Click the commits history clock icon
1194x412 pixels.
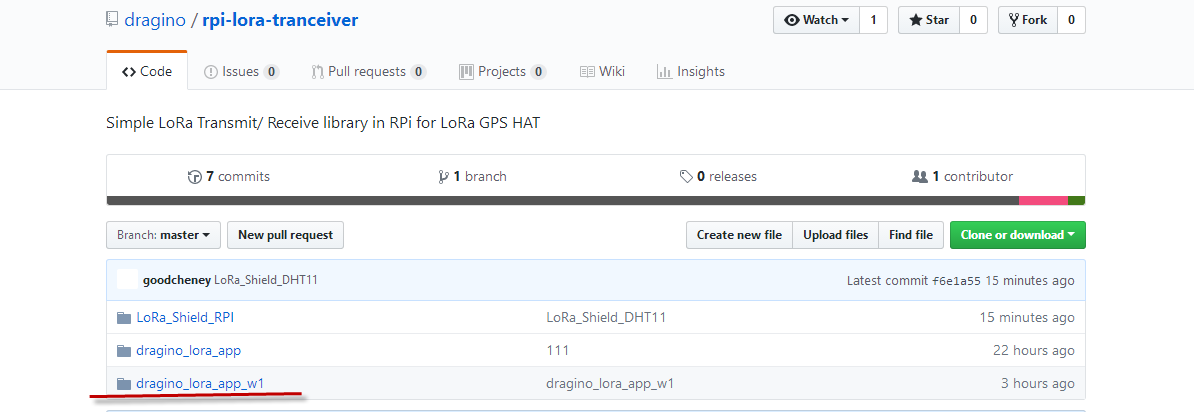click(194, 177)
